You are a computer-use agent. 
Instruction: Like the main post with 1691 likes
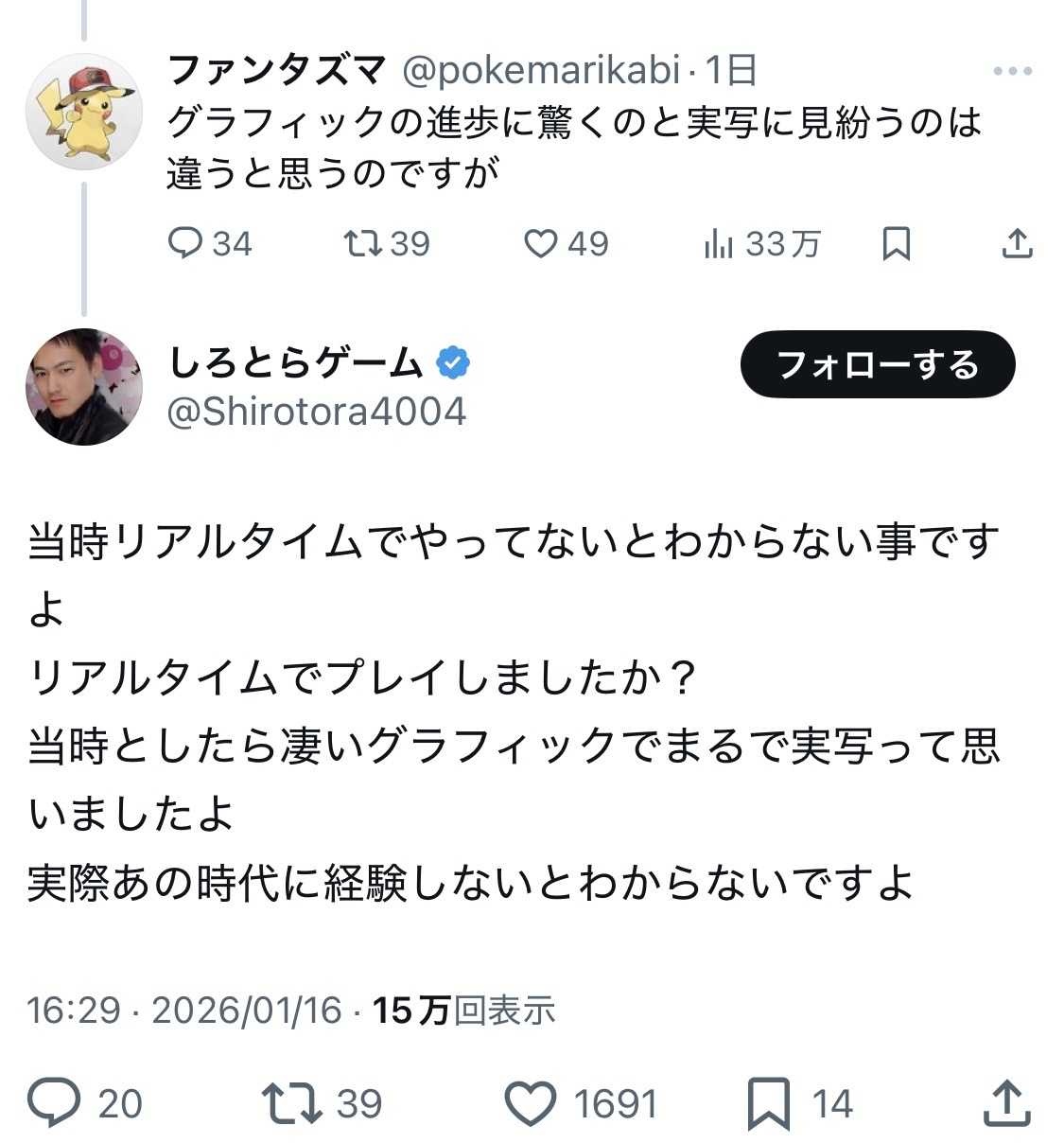tap(531, 1103)
